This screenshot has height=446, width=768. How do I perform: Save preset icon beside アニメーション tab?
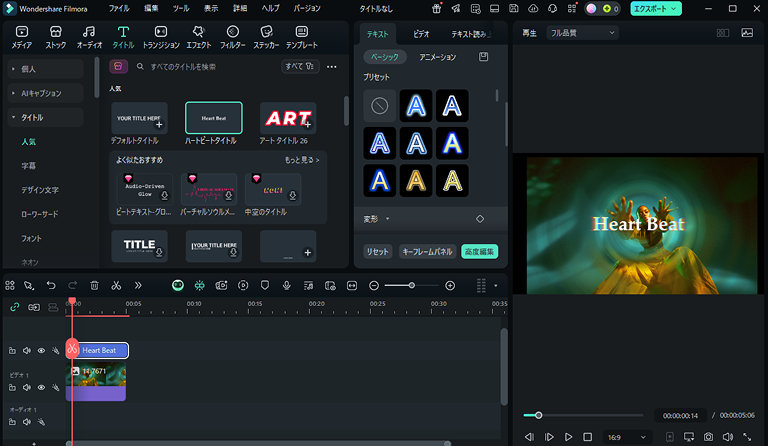click(483, 57)
